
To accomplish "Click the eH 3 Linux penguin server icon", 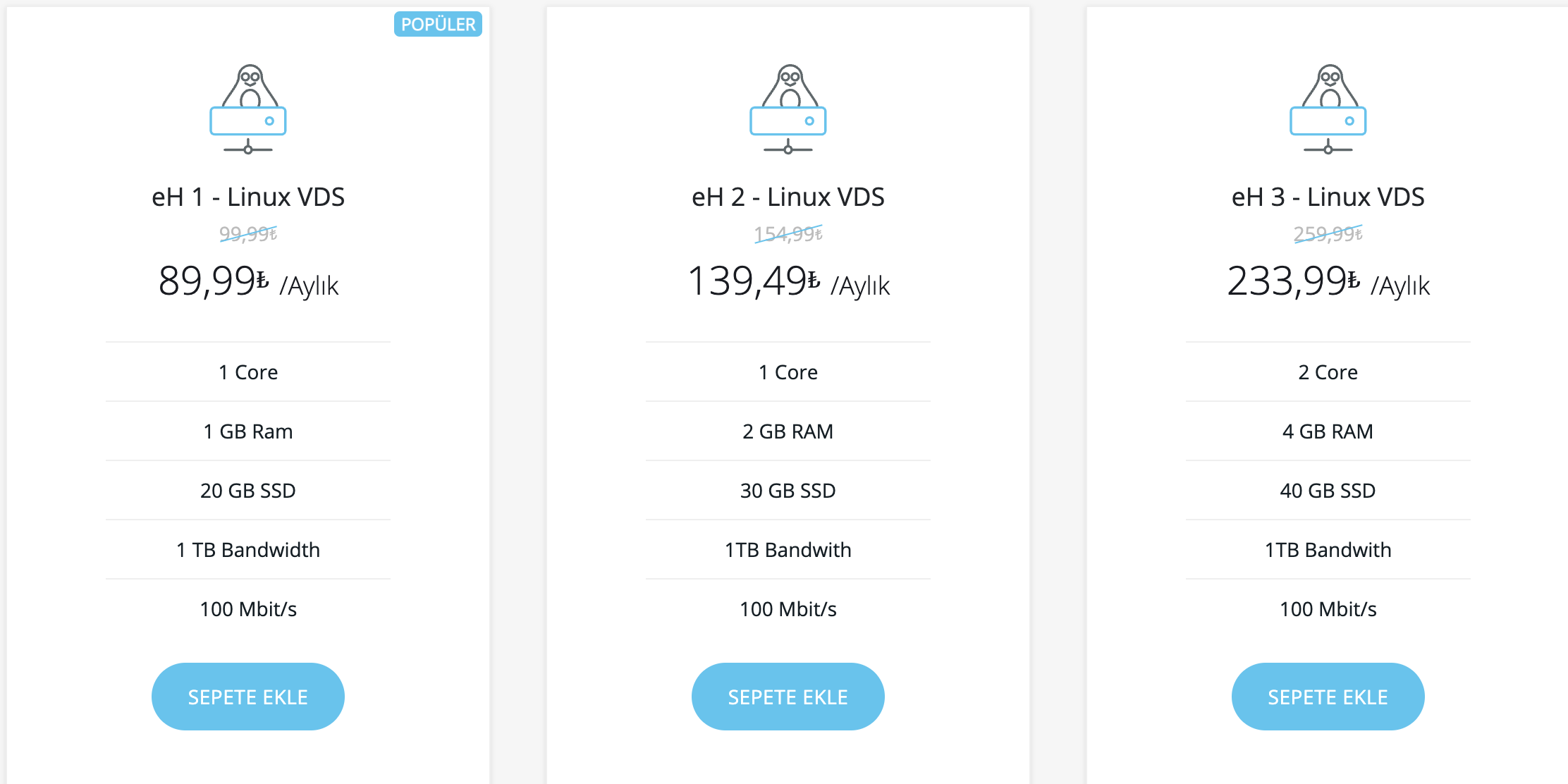I will click(x=1328, y=109).
